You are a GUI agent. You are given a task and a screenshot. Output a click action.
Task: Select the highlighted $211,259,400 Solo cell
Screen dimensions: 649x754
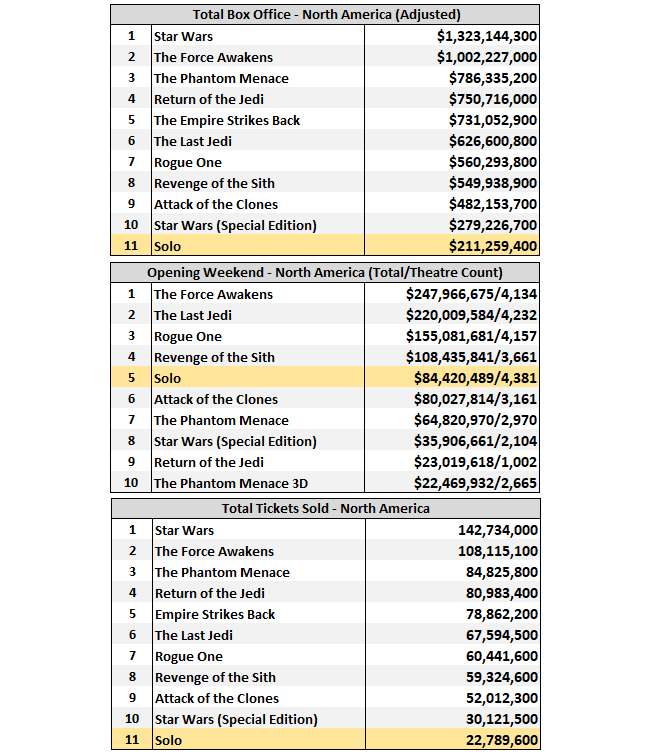click(487, 246)
